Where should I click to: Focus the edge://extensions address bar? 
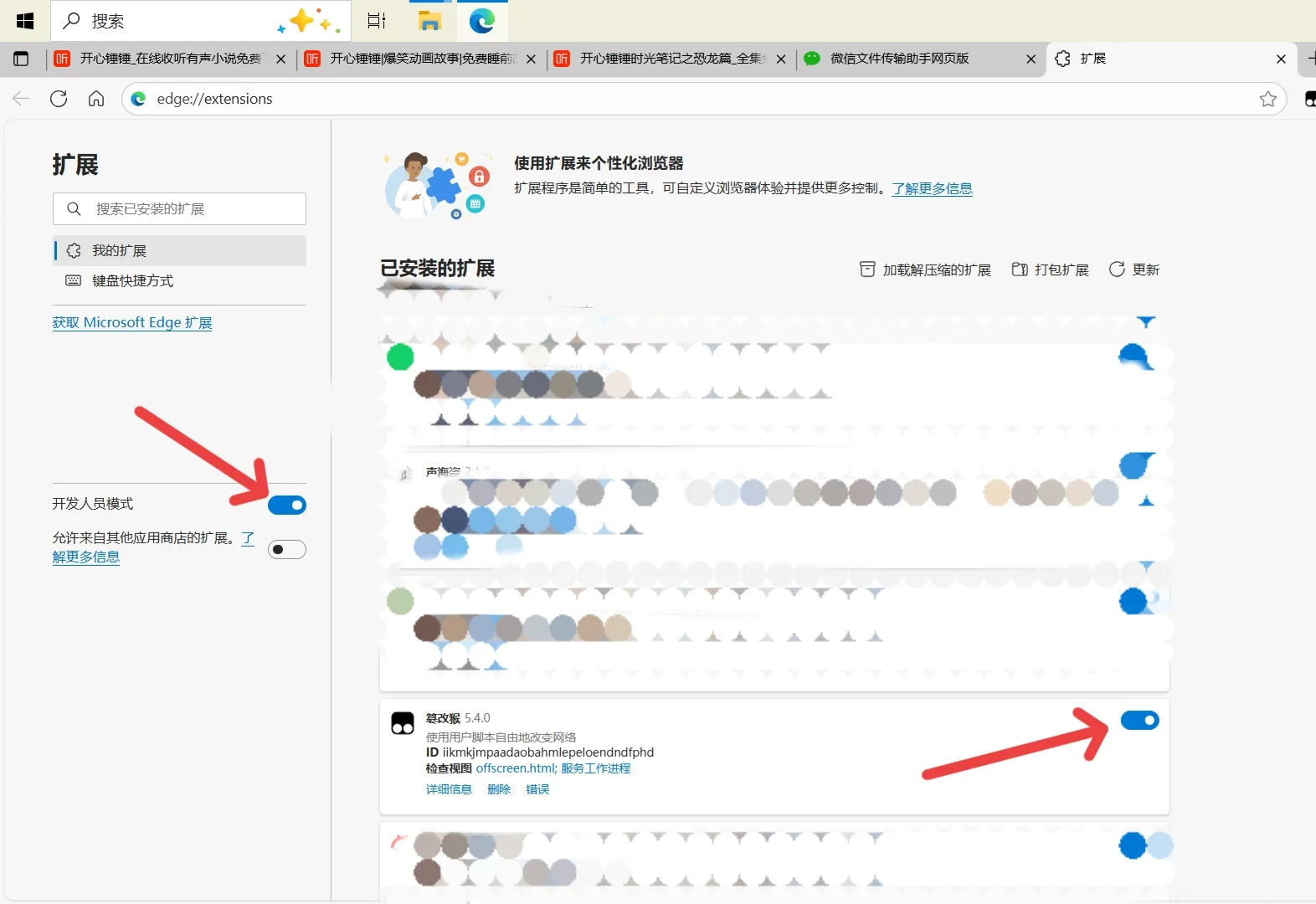click(x=703, y=99)
